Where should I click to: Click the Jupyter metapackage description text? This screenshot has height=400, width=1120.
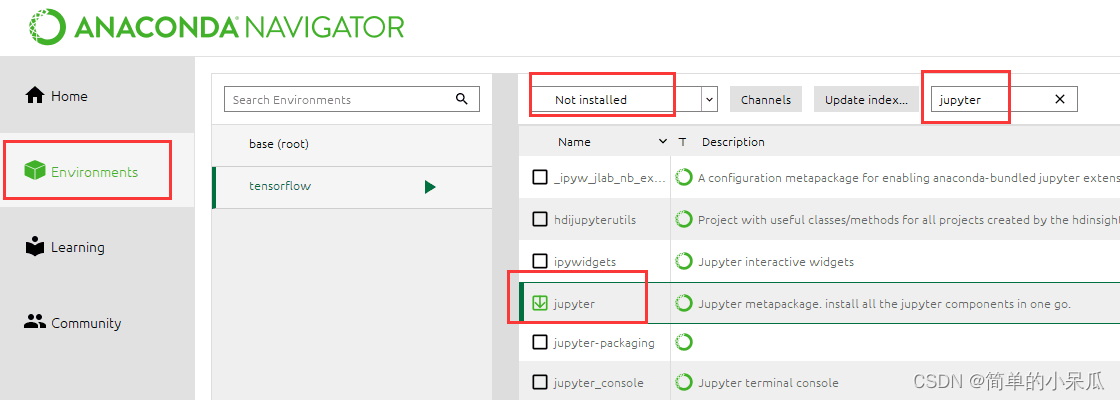(884, 304)
